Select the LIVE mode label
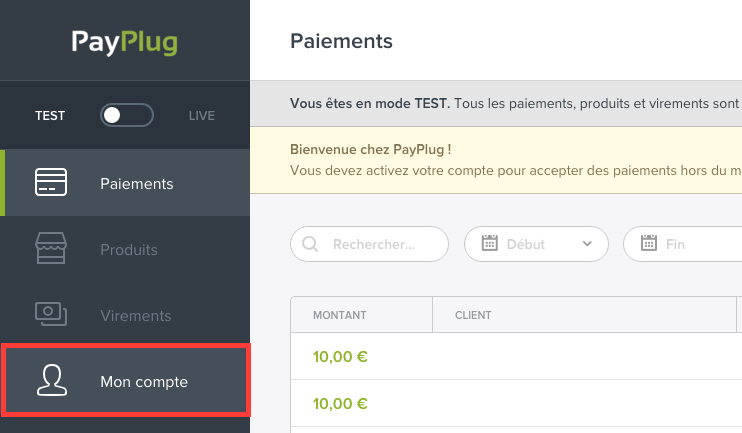The height and width of the screenshot is (433, 742). coord(202,115)
